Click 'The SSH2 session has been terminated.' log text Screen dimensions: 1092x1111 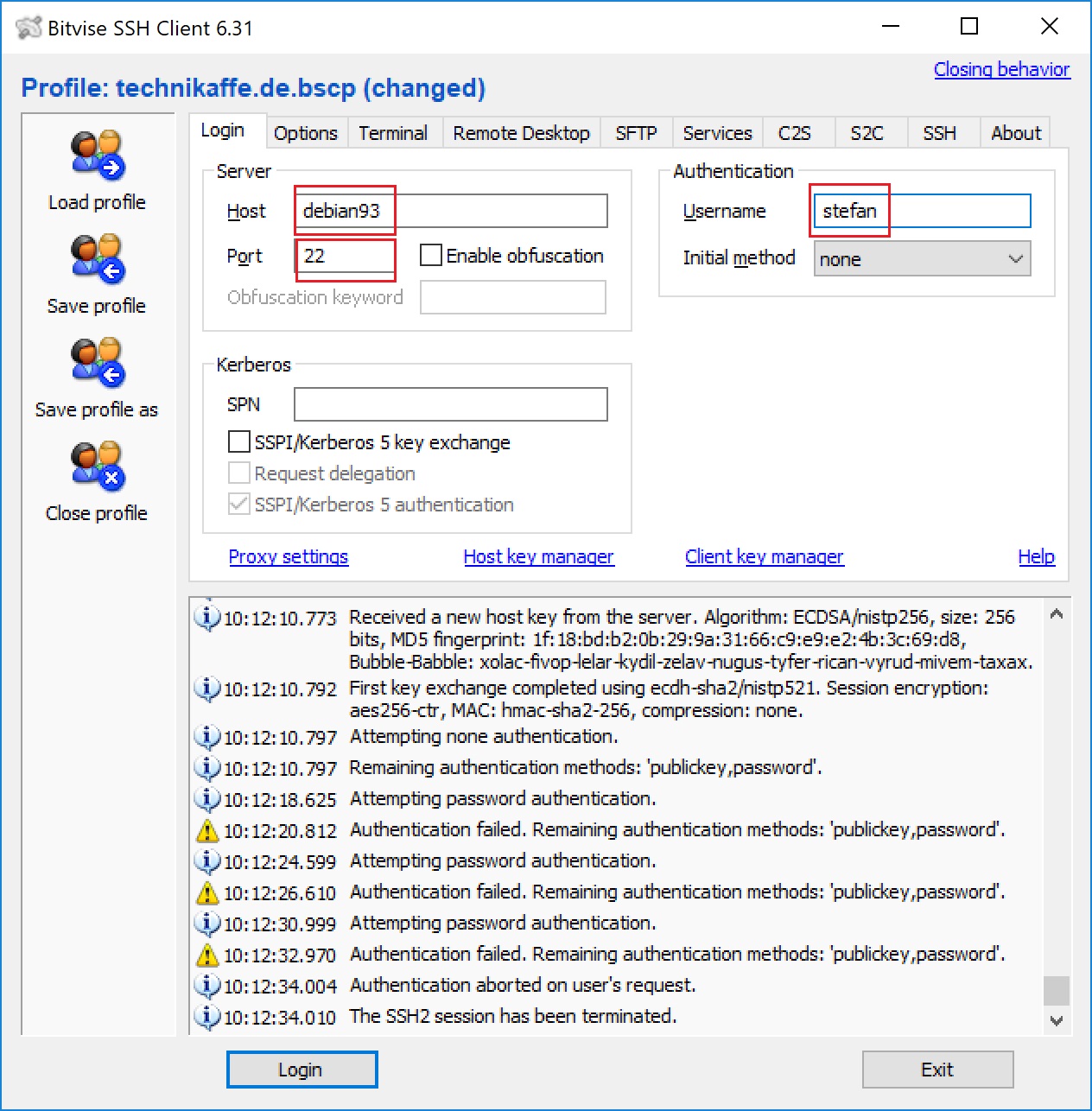[x=513, y=1016]
